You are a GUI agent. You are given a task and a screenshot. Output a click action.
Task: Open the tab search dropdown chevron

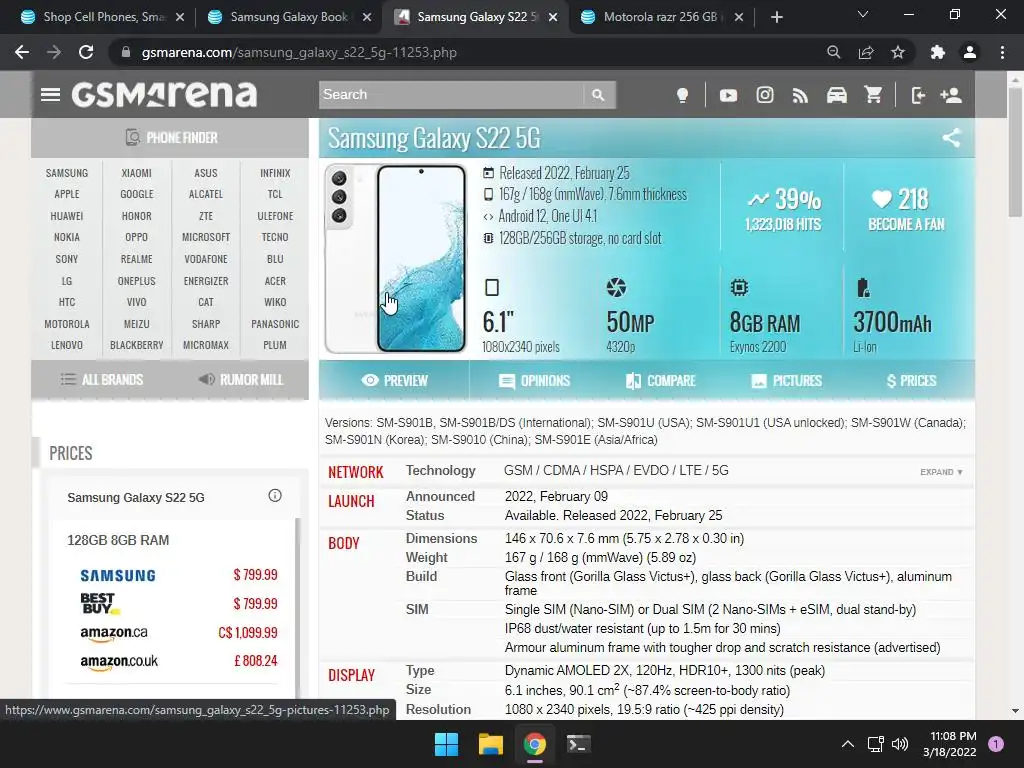point(863,14)
